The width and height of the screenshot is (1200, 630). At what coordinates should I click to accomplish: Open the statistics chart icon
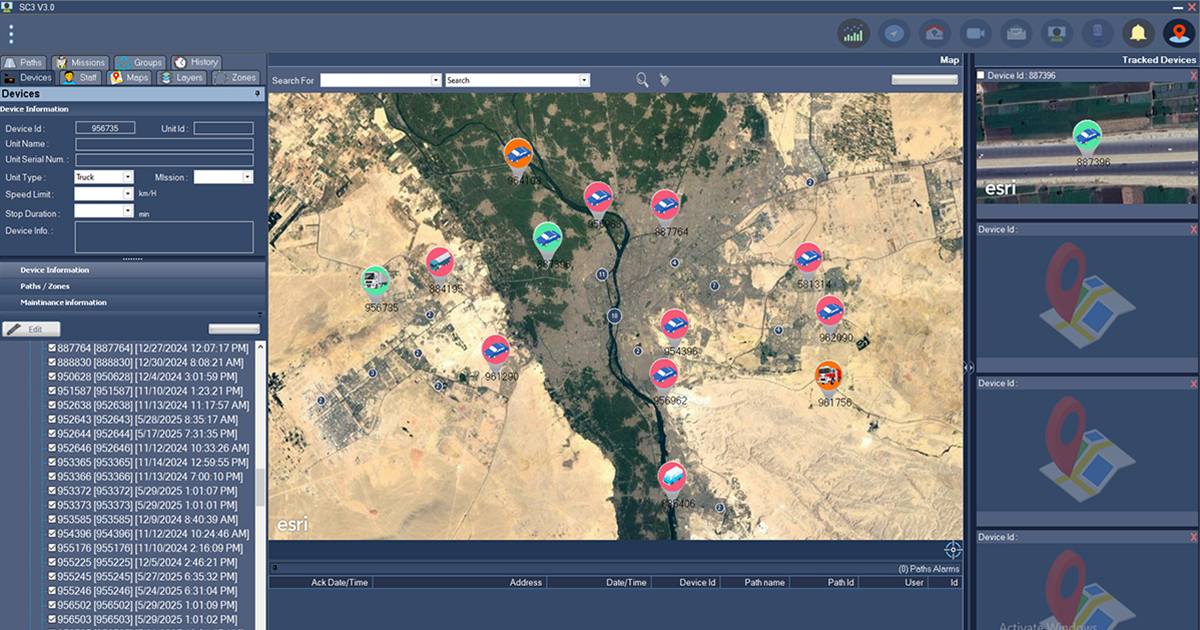(x=853, y=33)
